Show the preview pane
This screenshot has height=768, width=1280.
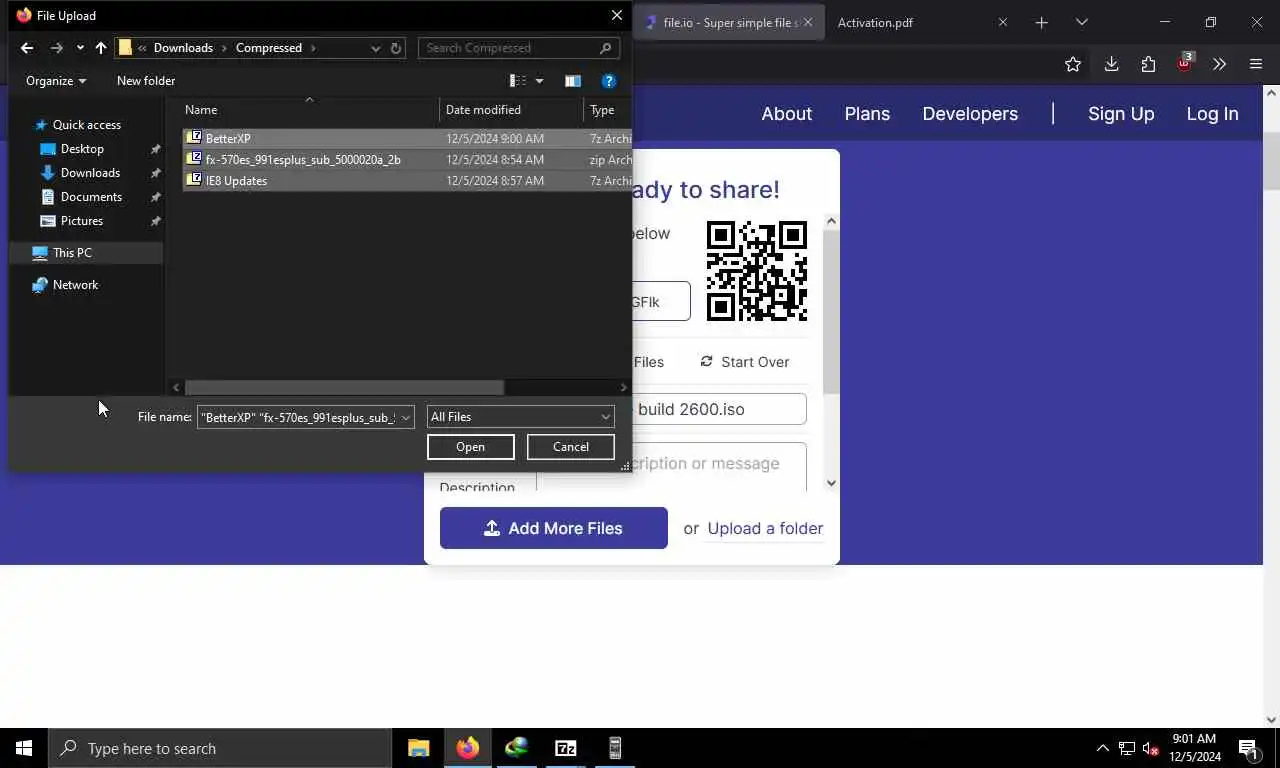click(x=573, y=81)
